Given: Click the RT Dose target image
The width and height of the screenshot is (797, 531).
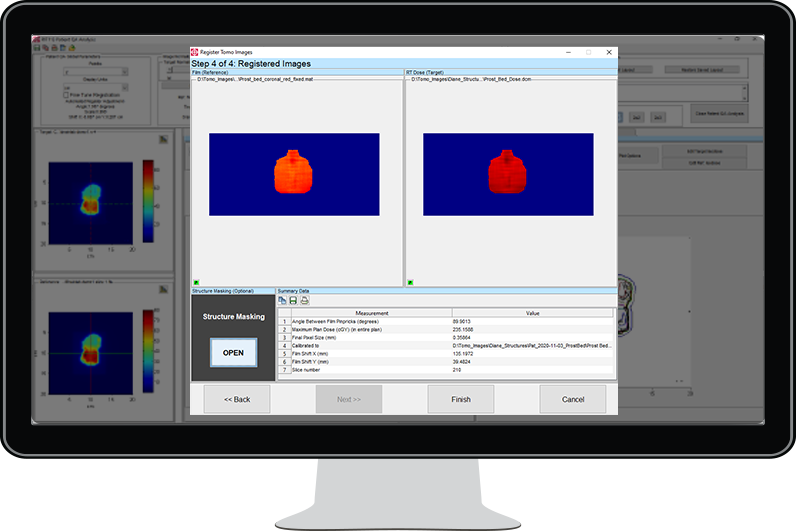Looking at the screenshot, I should point(508,174).
